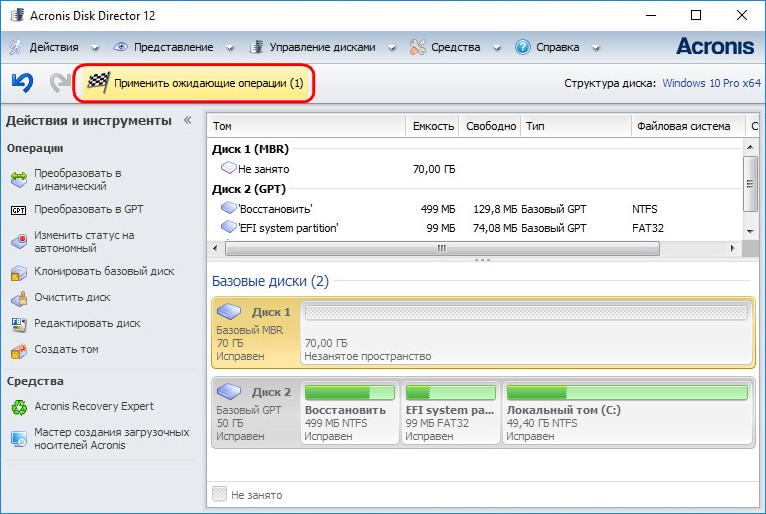Click the volume list scroll up arrow
The height and width of the screenshot is (514, 766).
click(750, 147)
